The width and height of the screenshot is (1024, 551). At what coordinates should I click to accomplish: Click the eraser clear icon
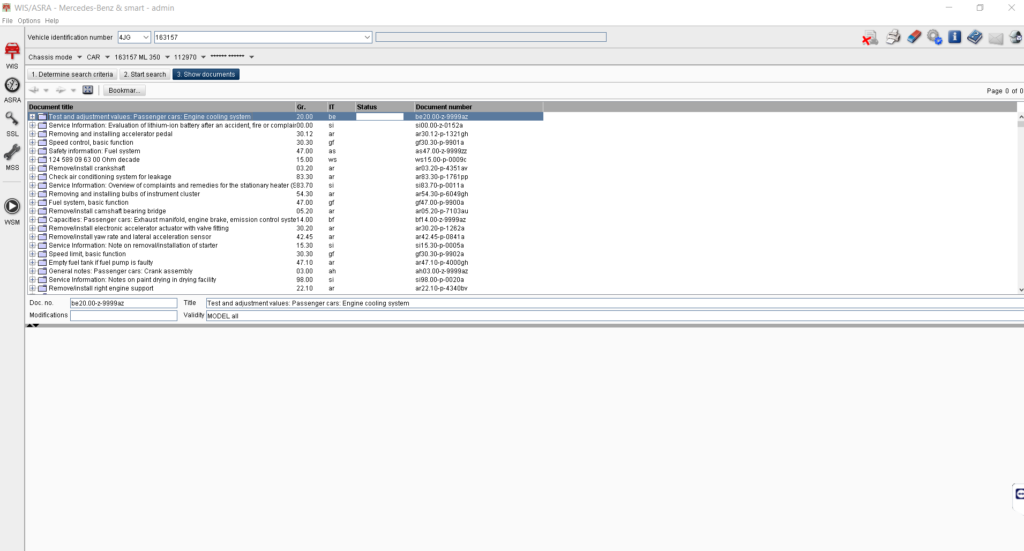click(914, 37)
